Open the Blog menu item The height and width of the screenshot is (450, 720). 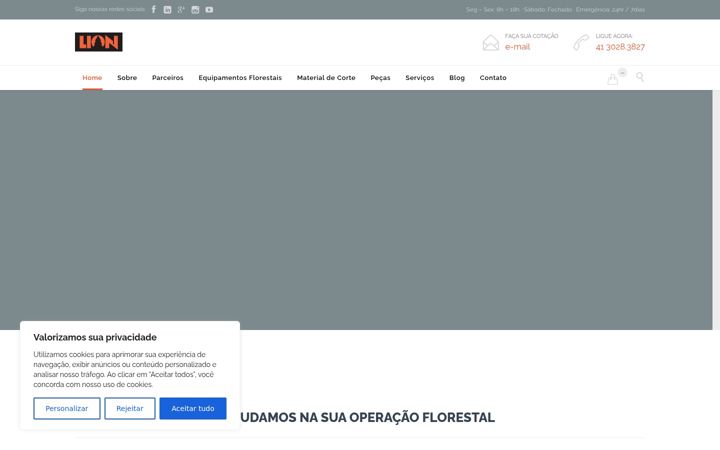(457, 78)
